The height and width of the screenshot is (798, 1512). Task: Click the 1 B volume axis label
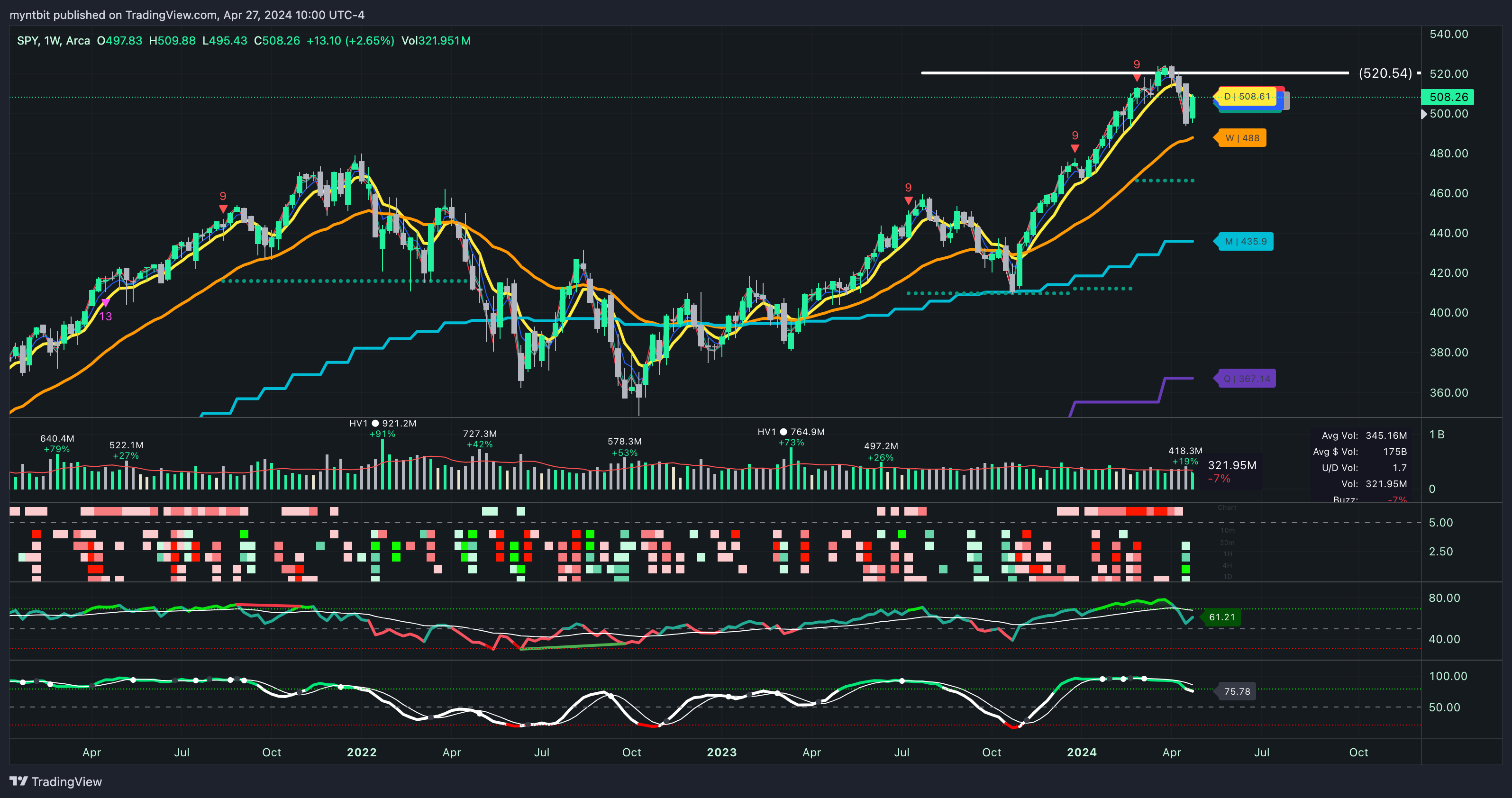coord(1437,435)
